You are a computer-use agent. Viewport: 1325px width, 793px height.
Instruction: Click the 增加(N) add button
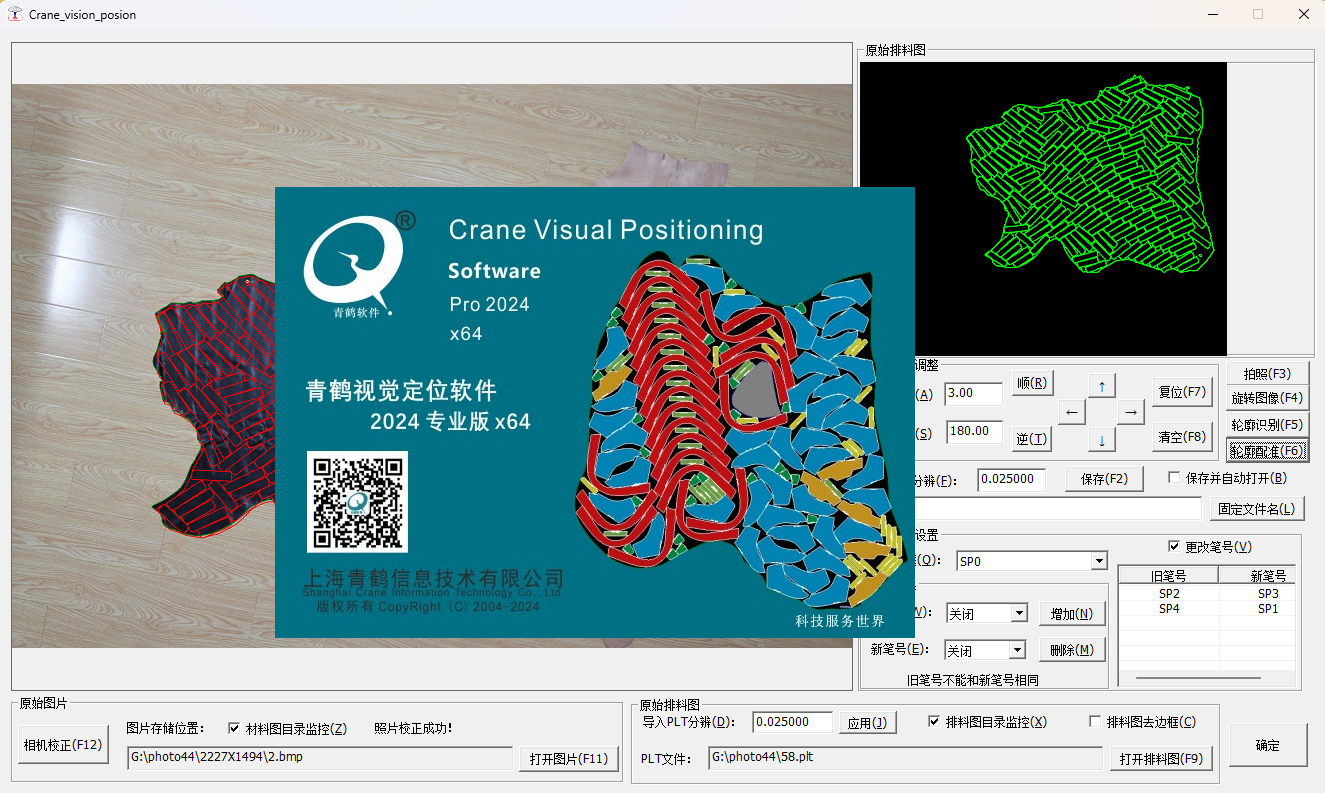[1072, 613]
